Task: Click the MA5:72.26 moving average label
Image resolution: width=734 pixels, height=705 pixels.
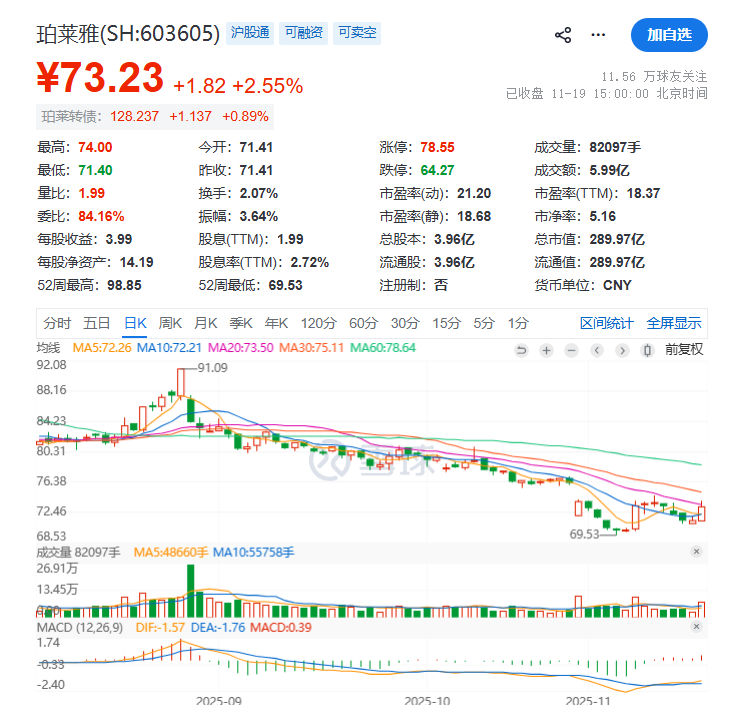Action: pyautogui.click(x=102, y=348)
